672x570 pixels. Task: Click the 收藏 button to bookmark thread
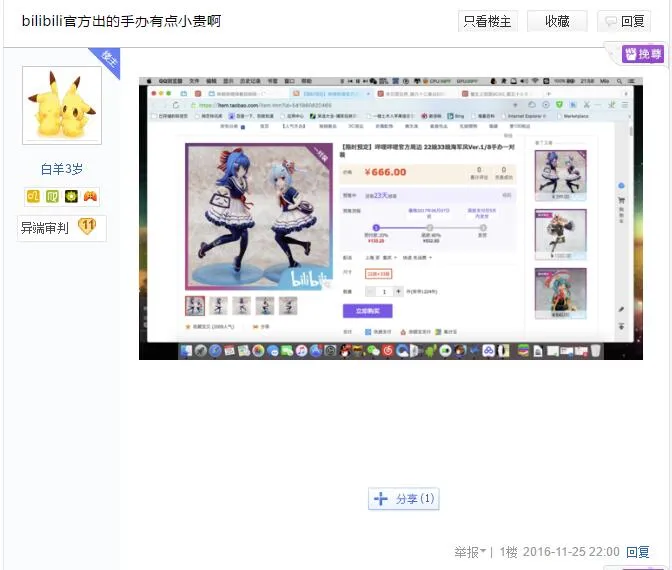pos(557,21)
